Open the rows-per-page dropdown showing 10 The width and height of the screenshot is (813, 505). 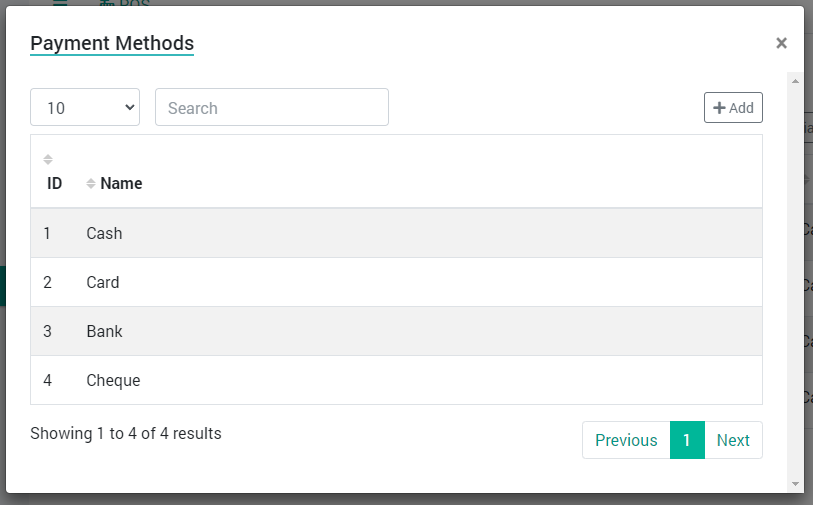tap(85, 107)
